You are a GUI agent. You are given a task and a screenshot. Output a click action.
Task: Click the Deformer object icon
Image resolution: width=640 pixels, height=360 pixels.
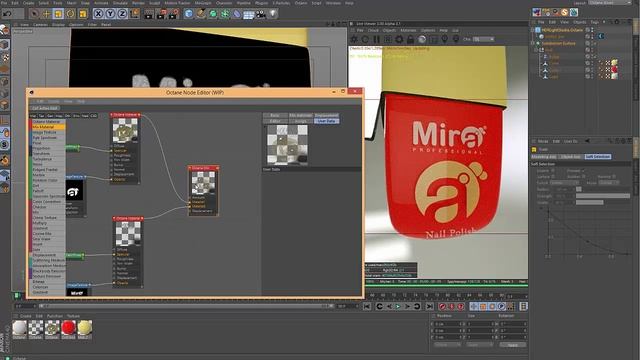(x=237, y=14)
